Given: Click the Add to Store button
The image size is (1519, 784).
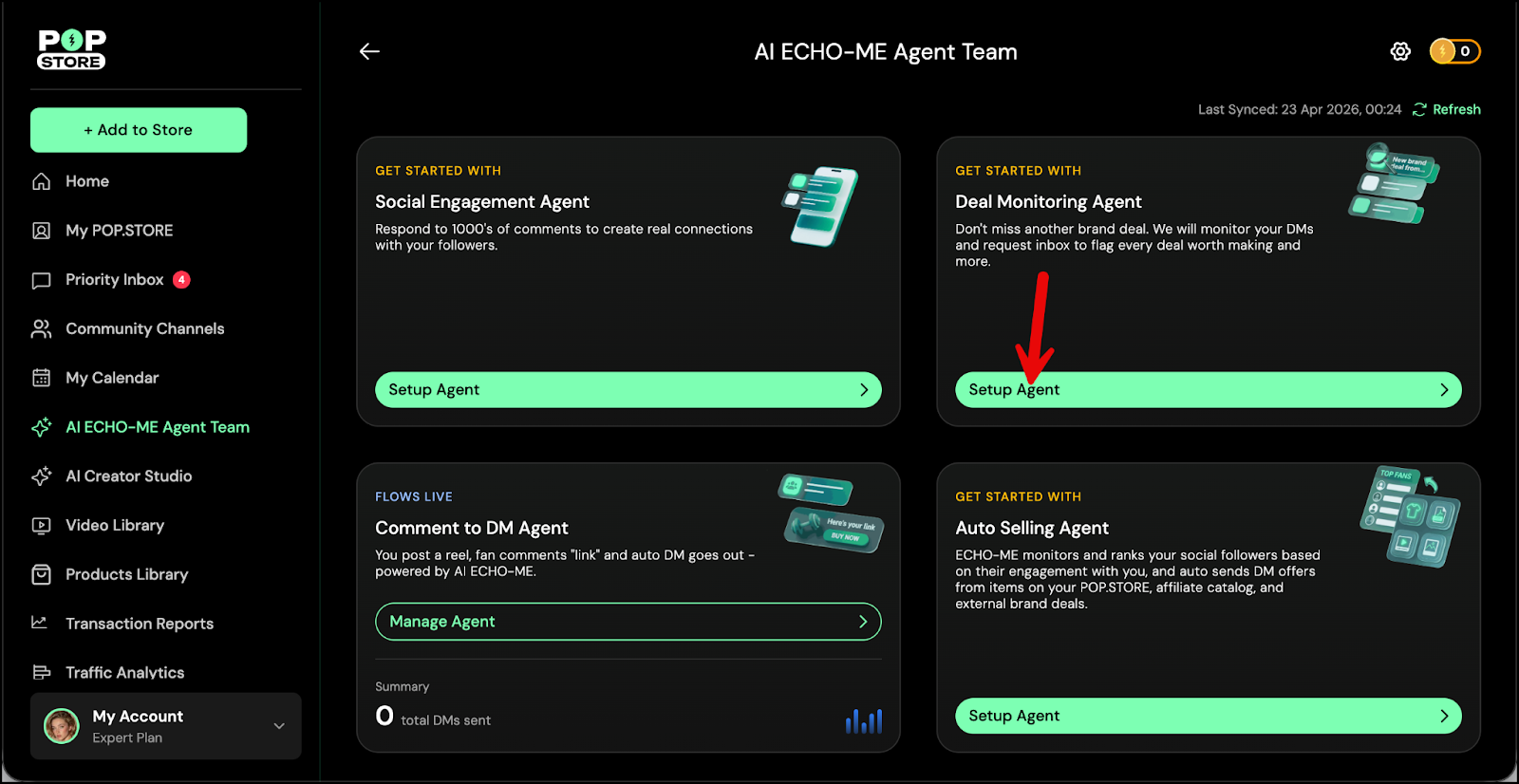Looking at the screenshot, I should pos(139,130).
